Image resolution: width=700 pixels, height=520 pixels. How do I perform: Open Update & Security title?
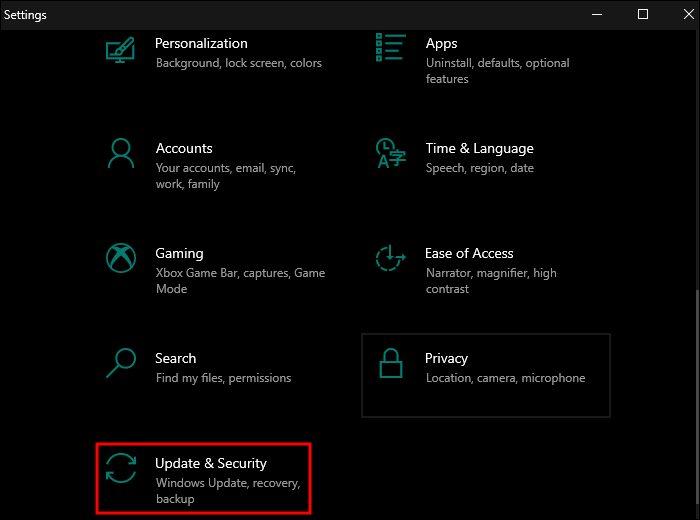tap(211, 463)
